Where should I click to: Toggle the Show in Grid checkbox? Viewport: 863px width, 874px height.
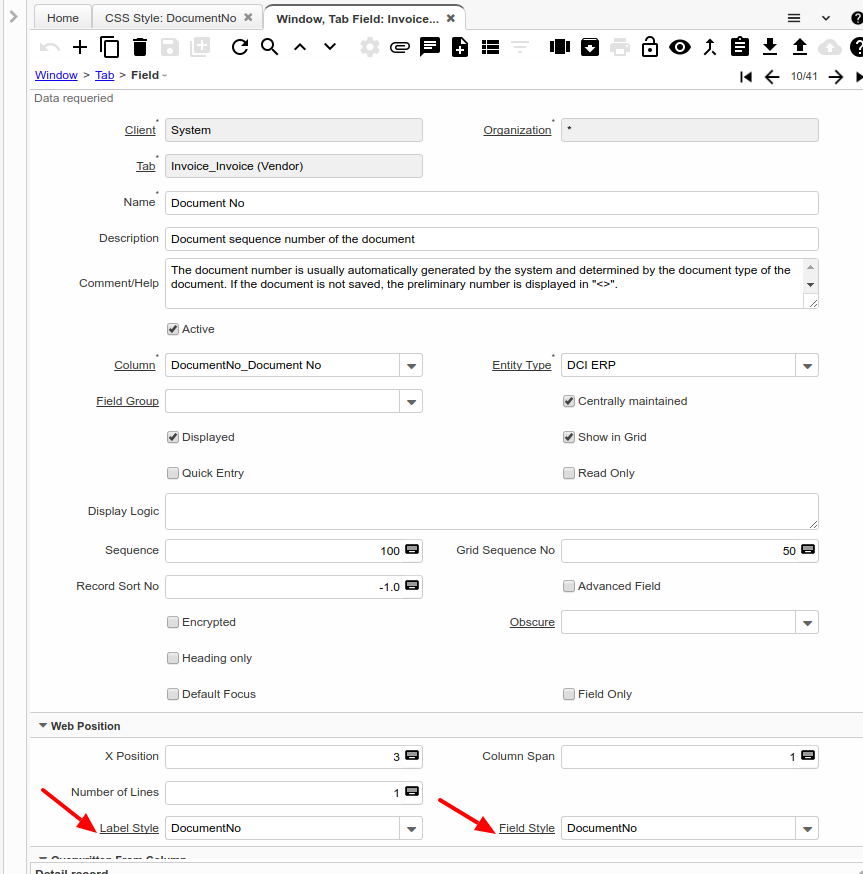569,437
